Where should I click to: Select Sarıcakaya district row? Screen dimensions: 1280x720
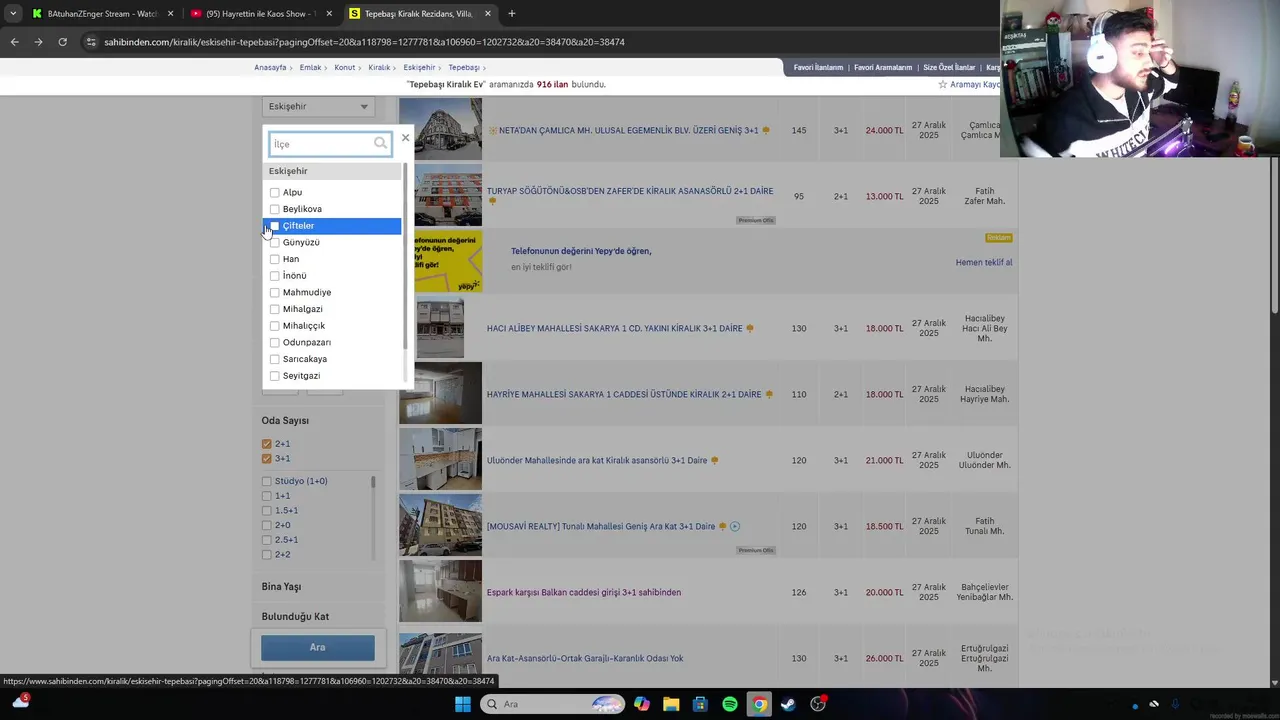tap(332, 359)
